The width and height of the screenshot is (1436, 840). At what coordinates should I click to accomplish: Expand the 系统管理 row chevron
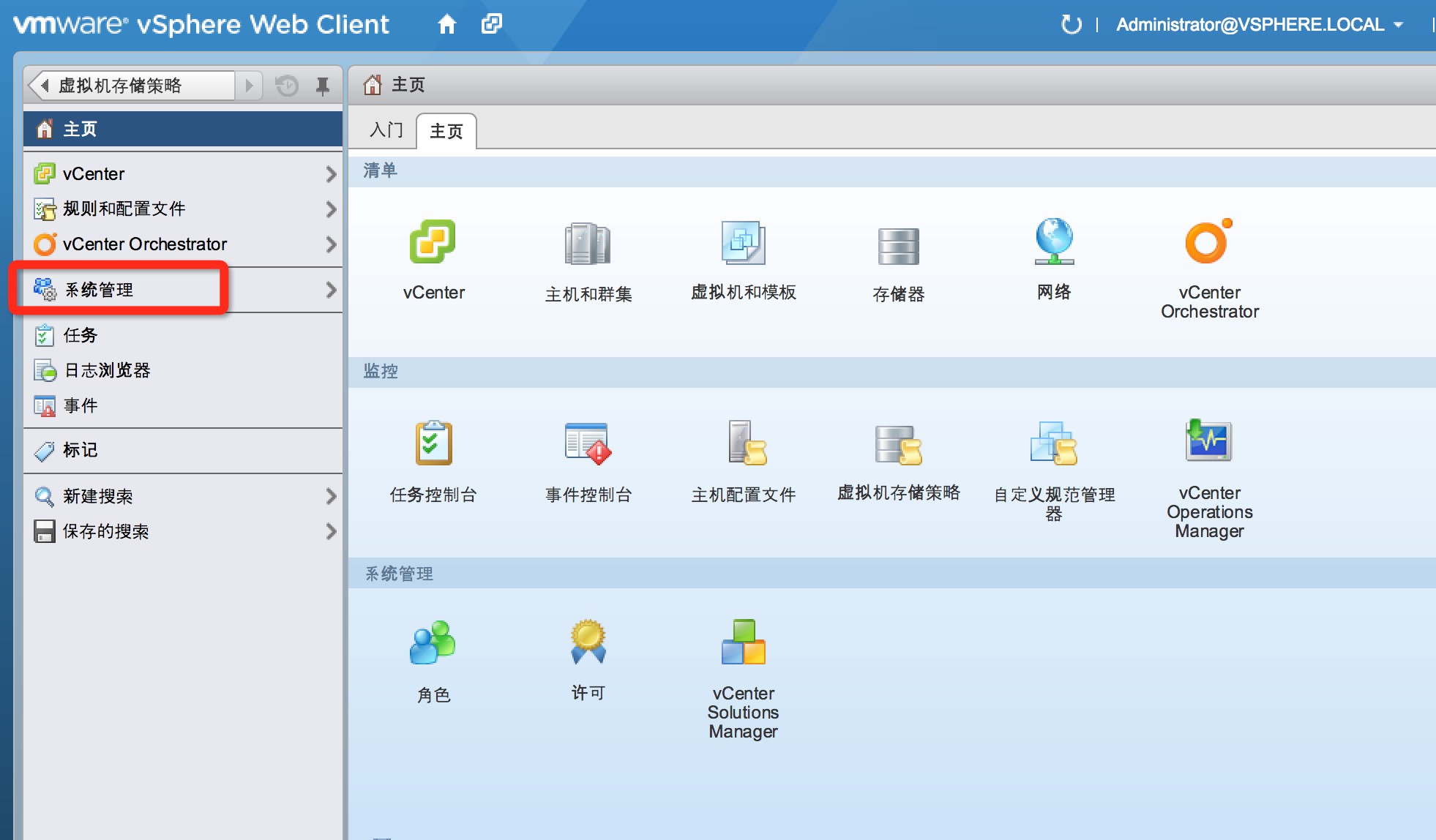pos(331,290)
